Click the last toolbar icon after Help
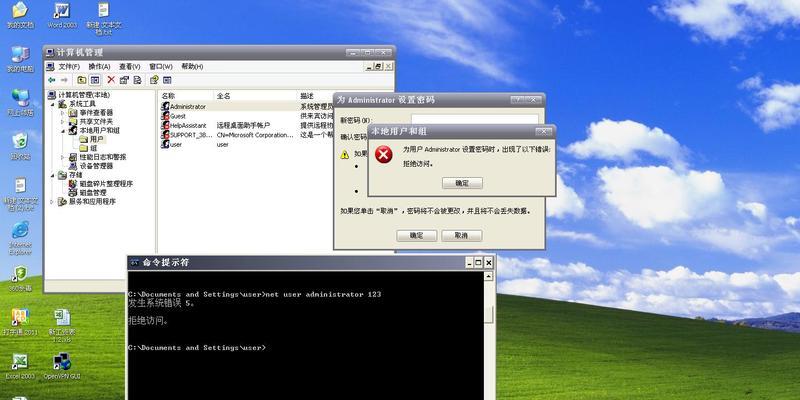The width and height of the screenshot is (800, 400). coord(167,80)
